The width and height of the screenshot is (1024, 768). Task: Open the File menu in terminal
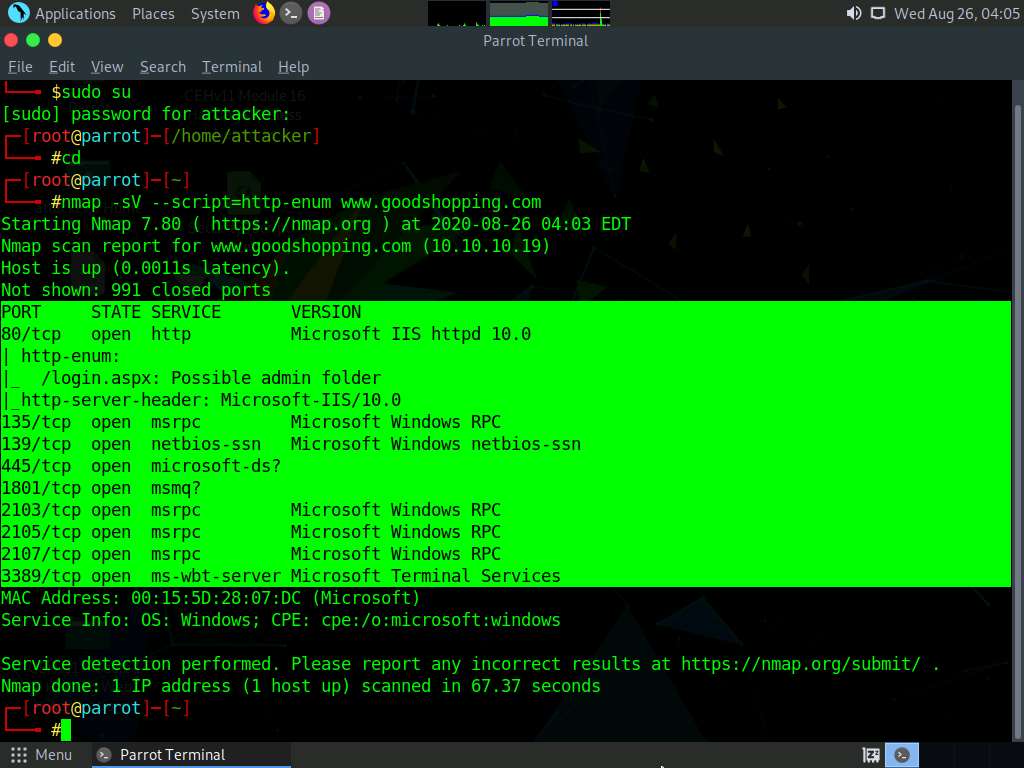(20, 67)
